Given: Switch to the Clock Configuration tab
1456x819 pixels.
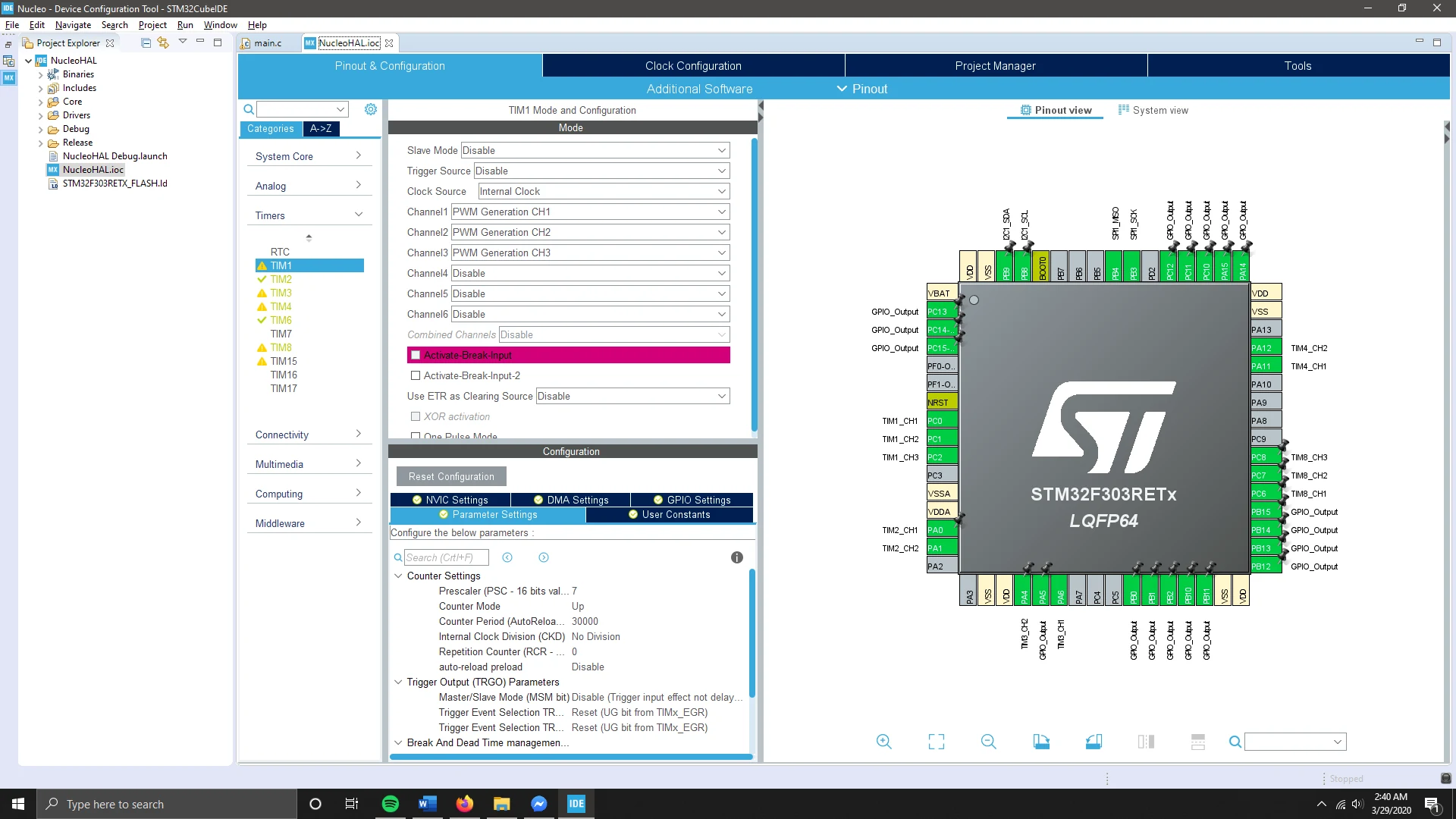Looking at the screenshot, I should [693, 66].
